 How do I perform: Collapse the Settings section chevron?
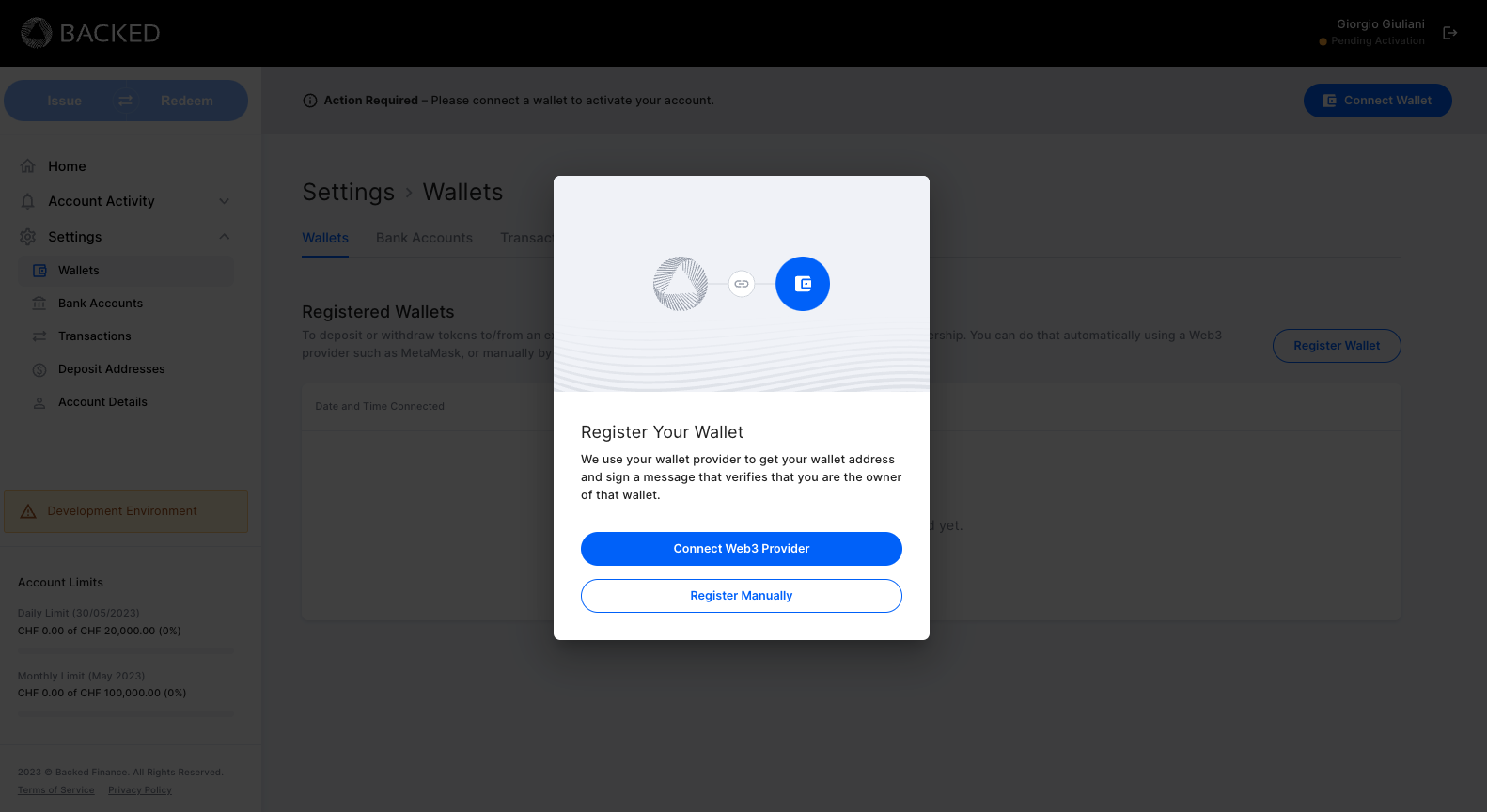(224, 237)
